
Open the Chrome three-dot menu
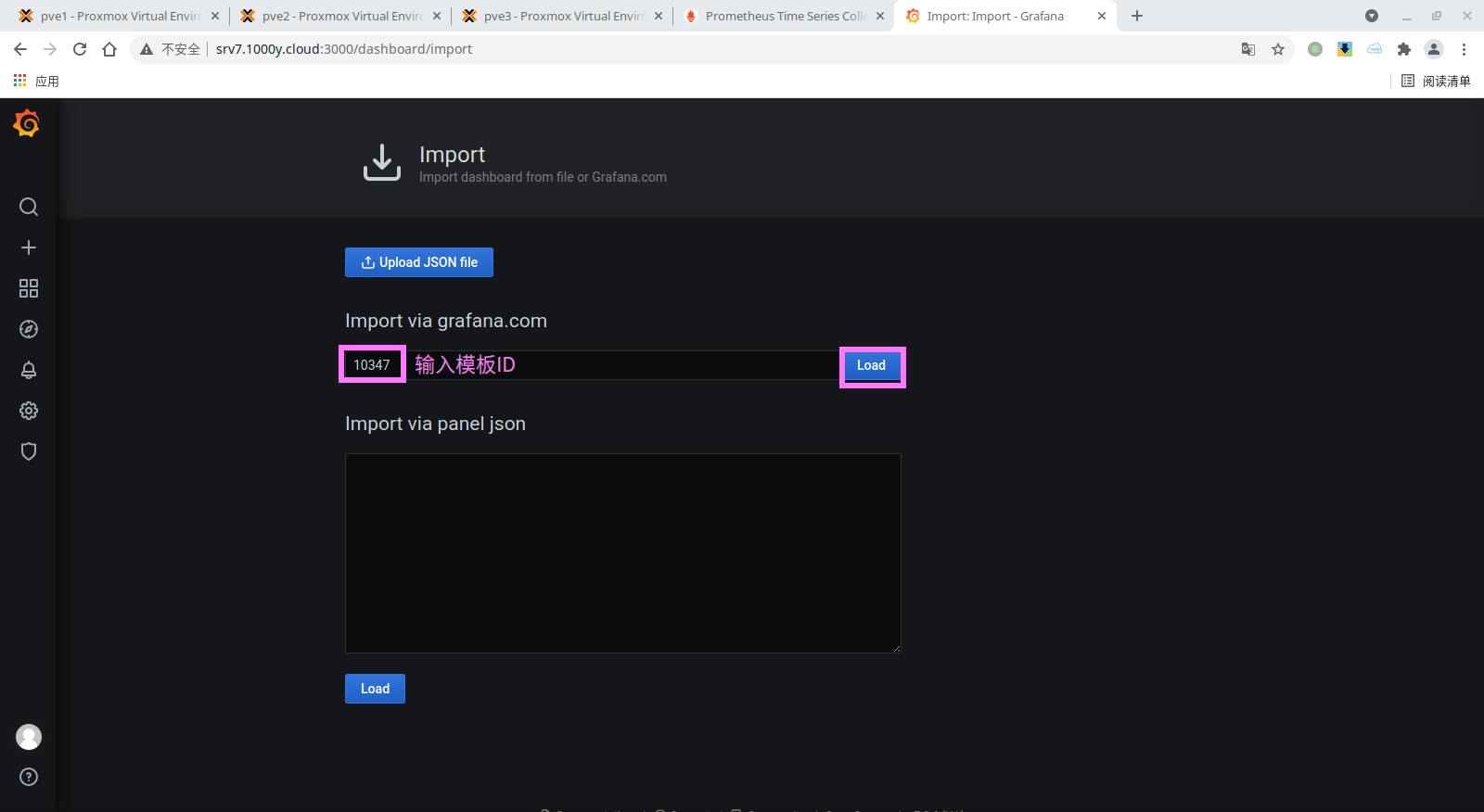click(1465, 49)
